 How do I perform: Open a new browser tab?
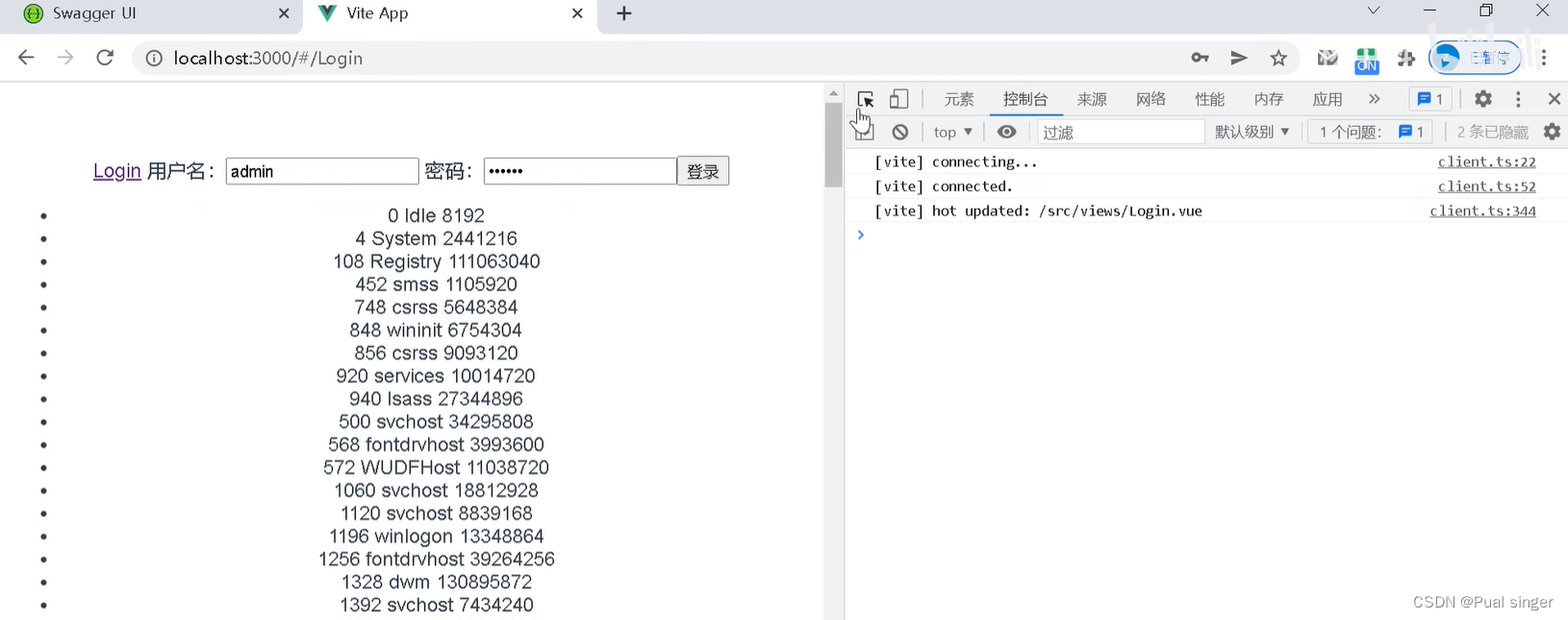(x=623, y=13)
